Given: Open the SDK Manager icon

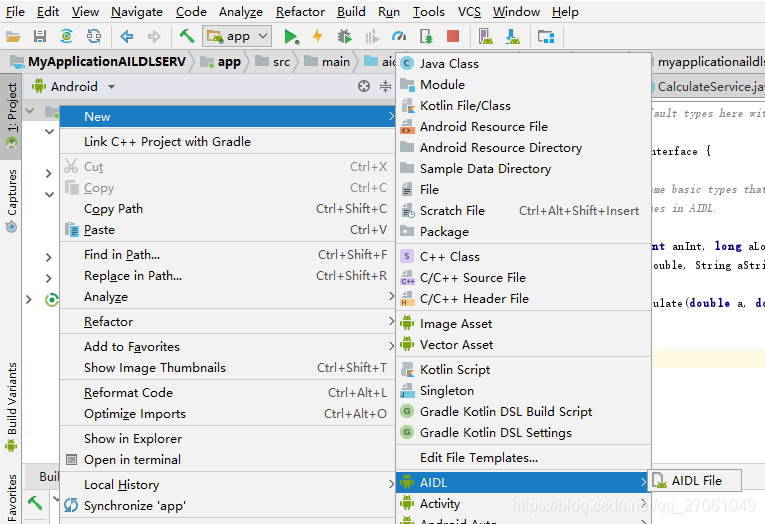Looking at the screenshot, I should point(513,37).
